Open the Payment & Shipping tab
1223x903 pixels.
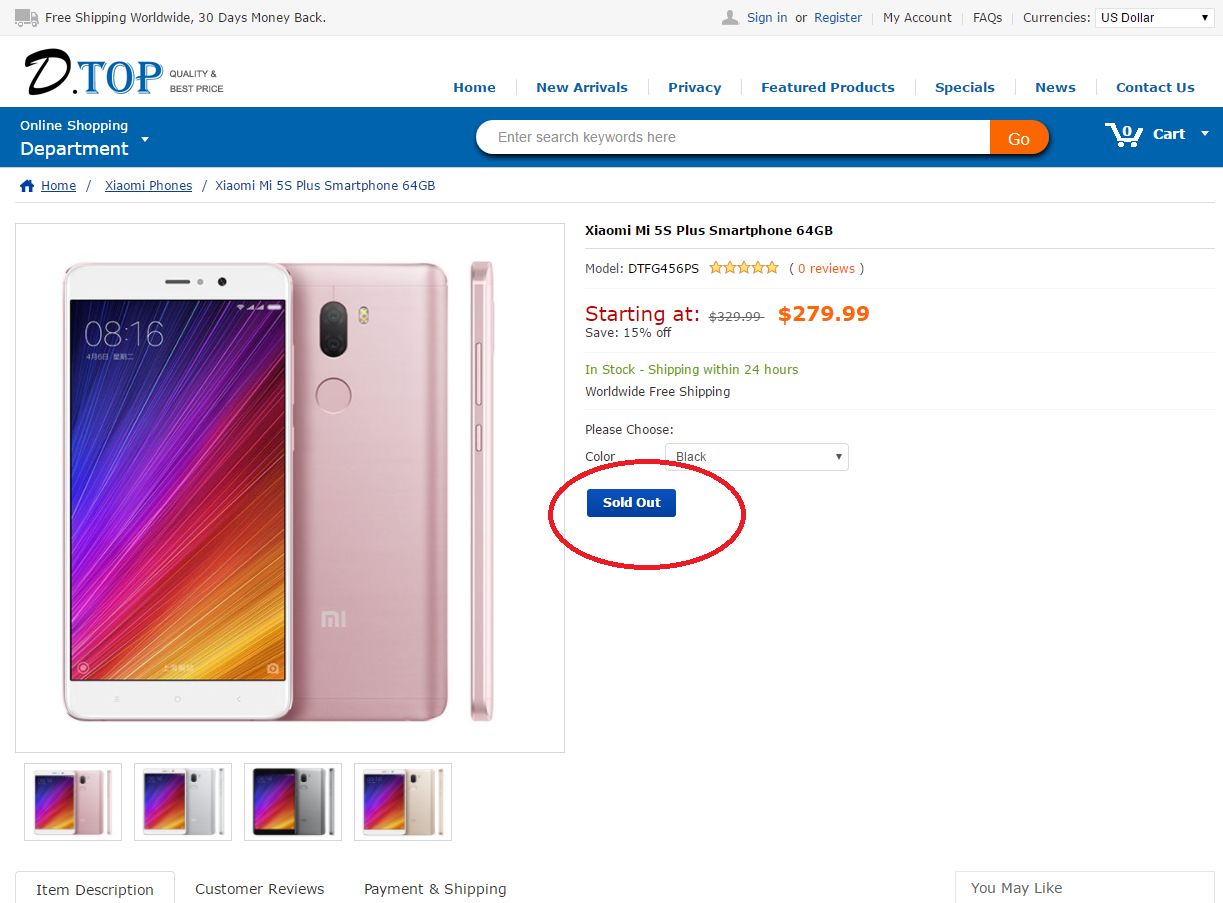pos(435,889)
